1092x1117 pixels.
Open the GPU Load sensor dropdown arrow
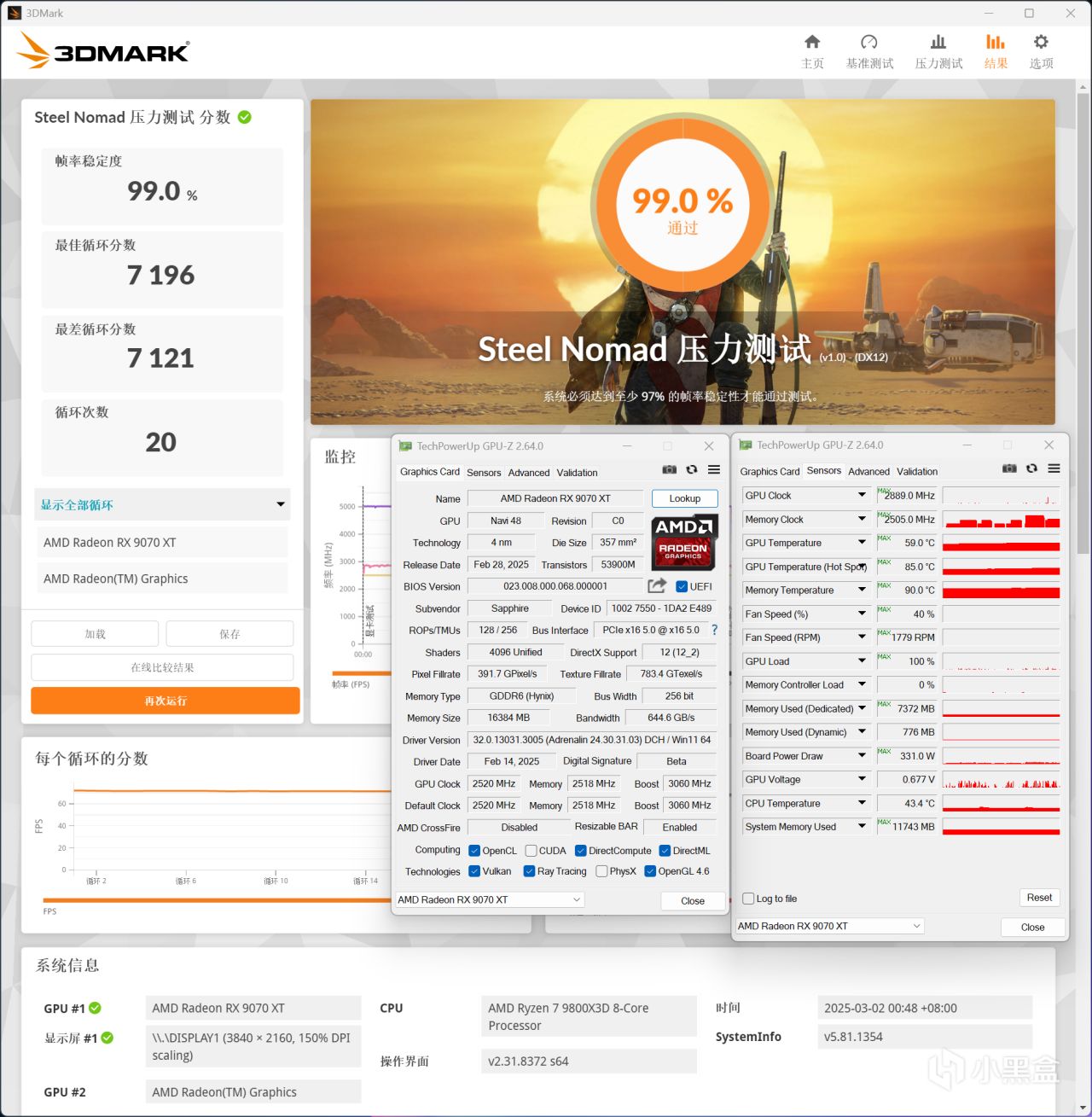click(x=862, y=661)
